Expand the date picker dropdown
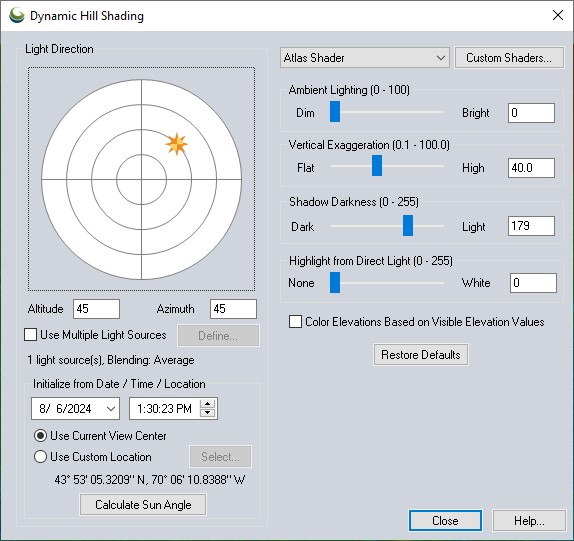This screenshot has height=541, width=574. (111, 408)
